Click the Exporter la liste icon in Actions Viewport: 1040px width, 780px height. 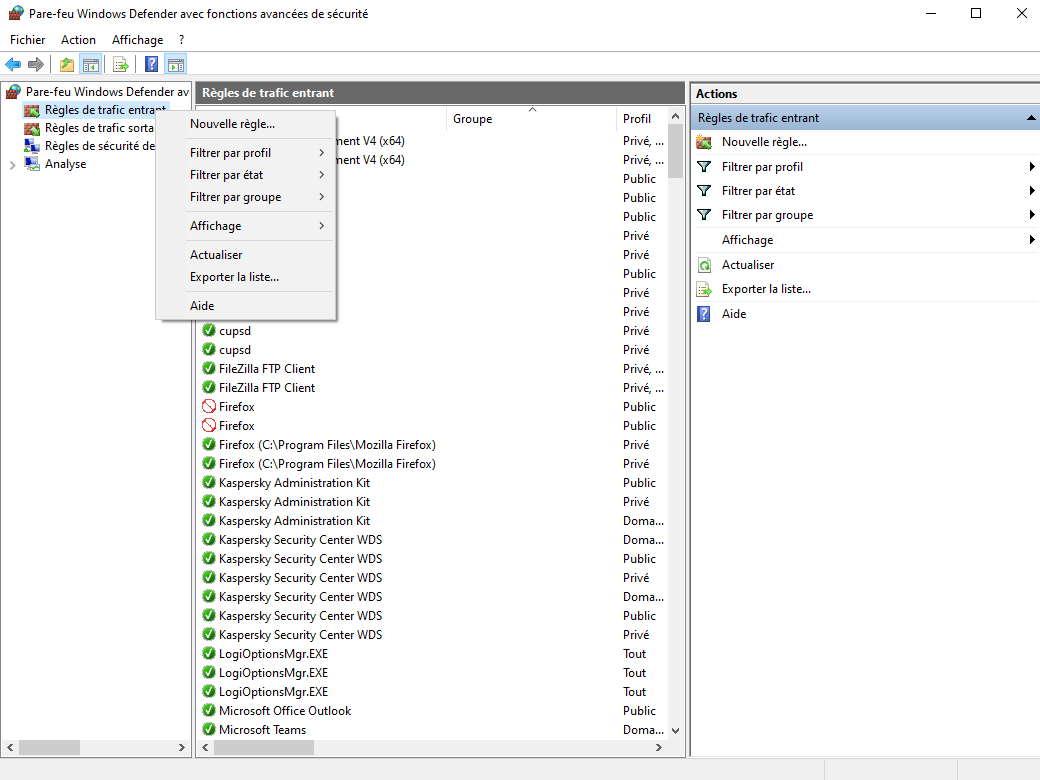(704, 289)
